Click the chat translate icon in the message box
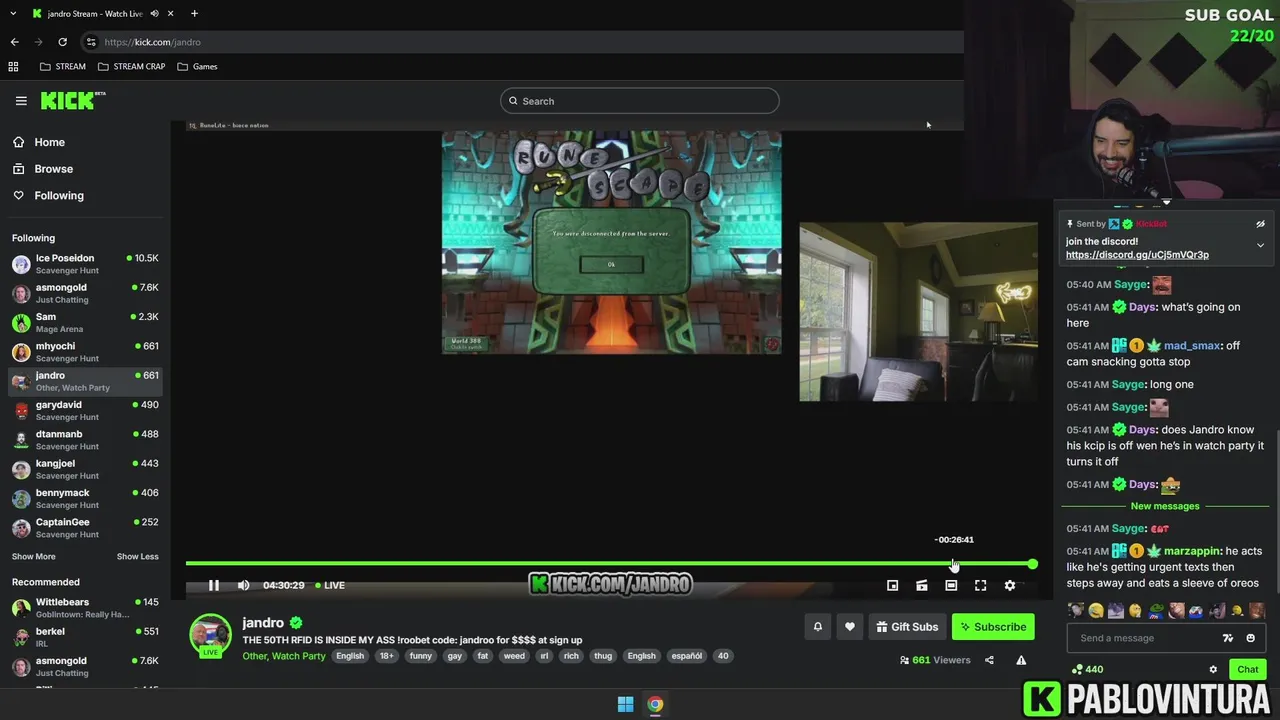Viewport: 1280px width, 720px height. [1228, 638]
